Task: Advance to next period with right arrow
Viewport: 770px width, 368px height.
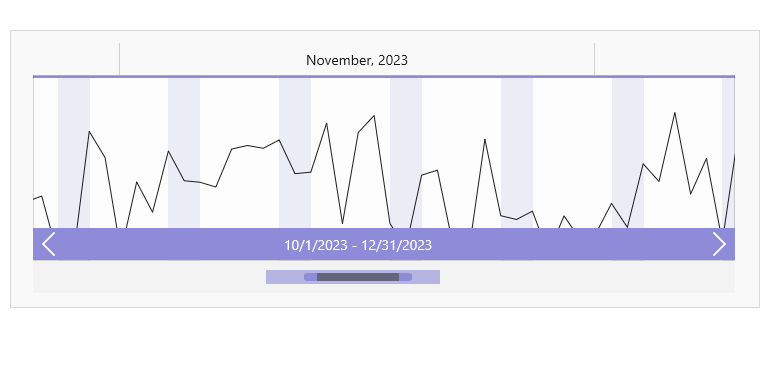Action: click(x=719, y=244)
